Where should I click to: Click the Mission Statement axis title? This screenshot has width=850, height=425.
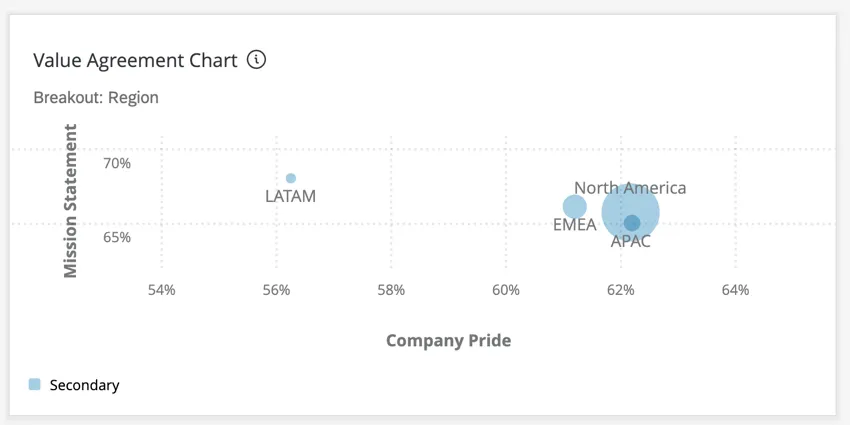tap(70, 201)
